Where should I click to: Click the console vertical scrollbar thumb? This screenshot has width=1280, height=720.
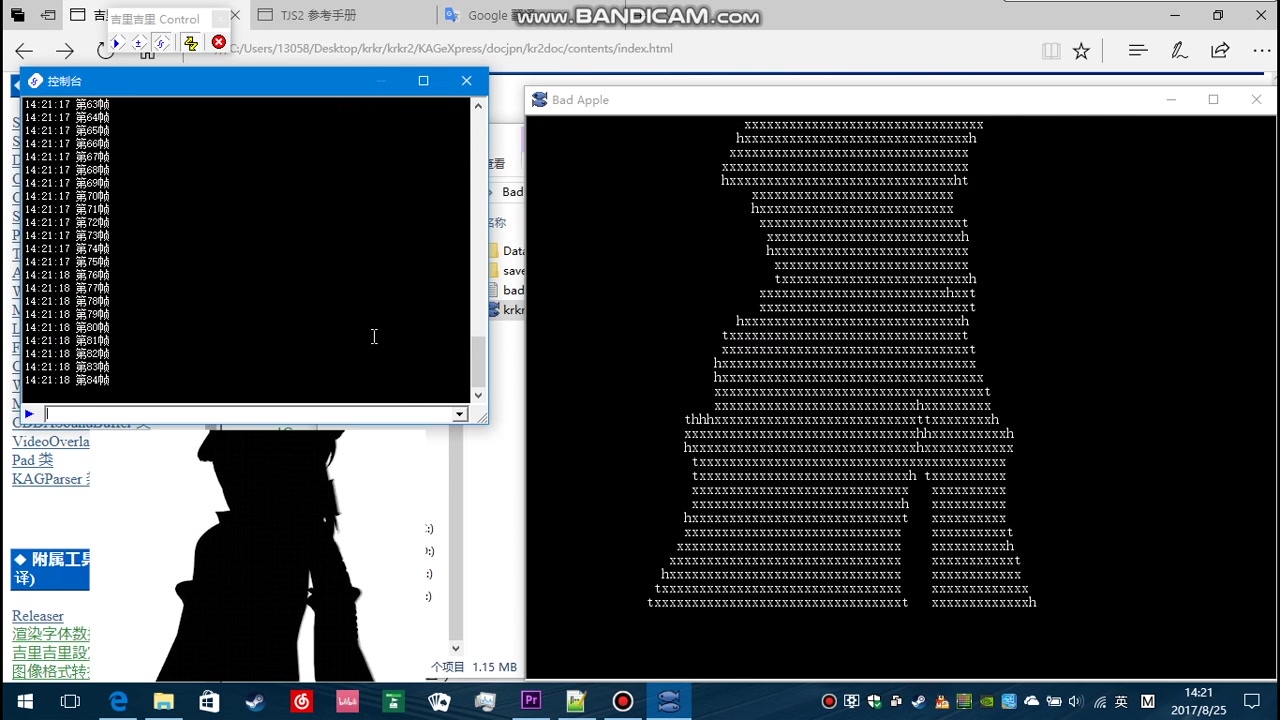pos(478,362)
